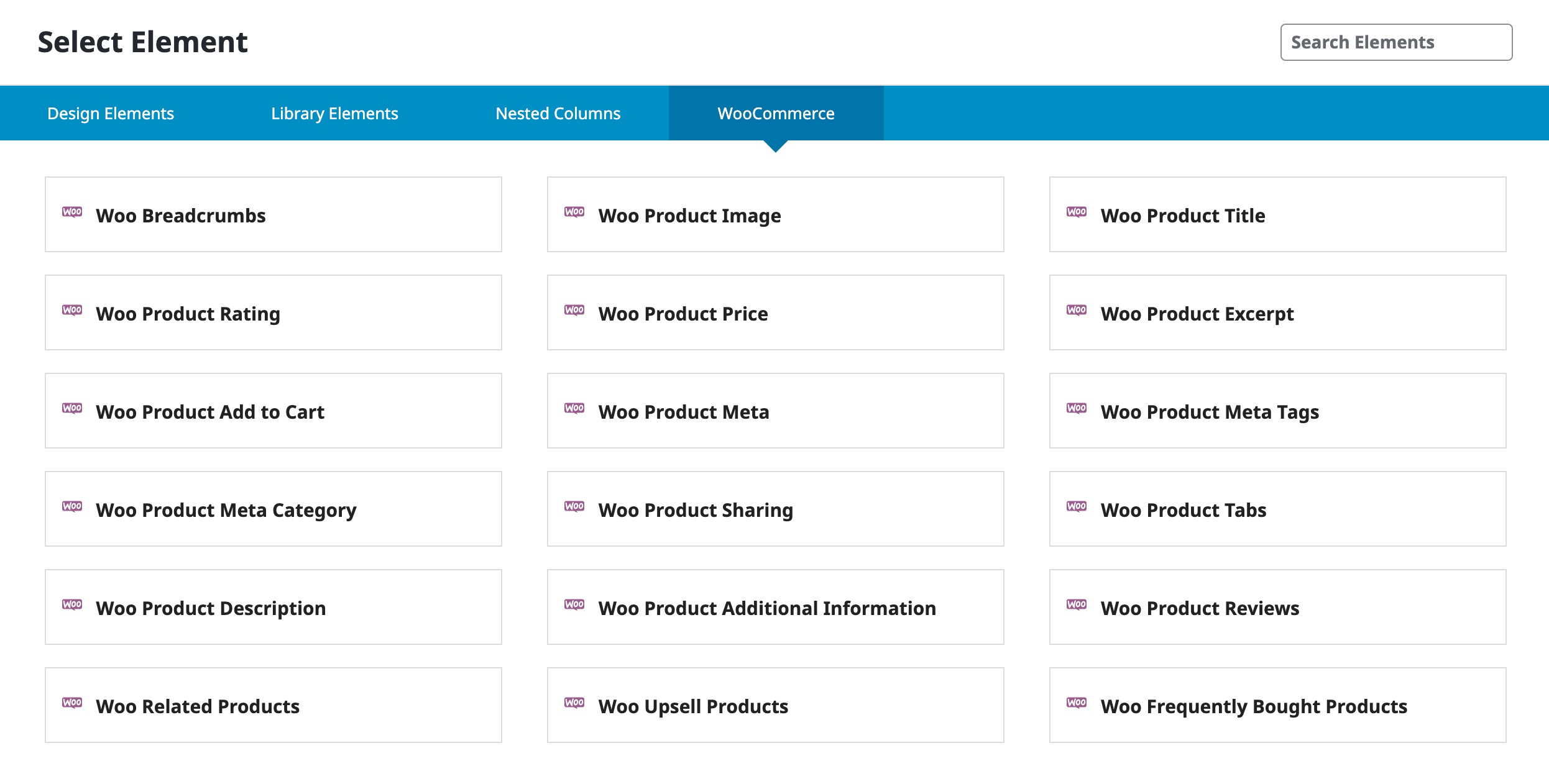Image resolution: width=1549 pixels, height=784 pixels.
Task: Go to the Nested Columns tab
Action: [558, 113]
